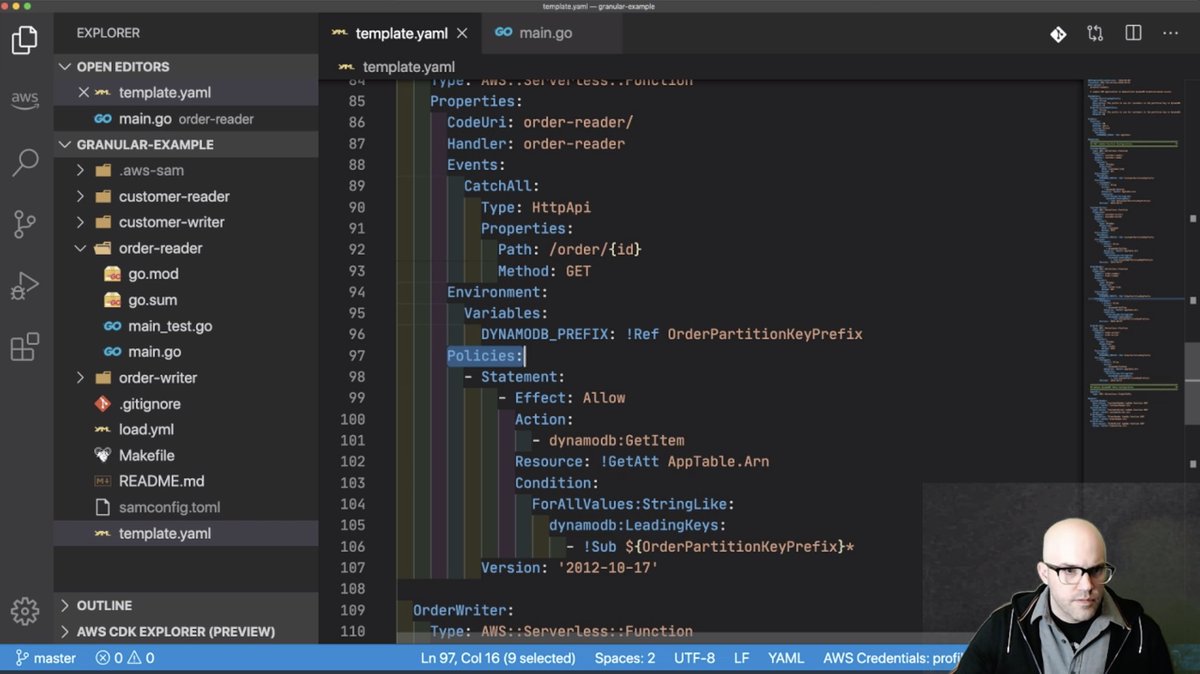The height and width of the screenshot is (674, 1200).
Task: Select the Run and Debug icon
Action: [x=24, y=285]
